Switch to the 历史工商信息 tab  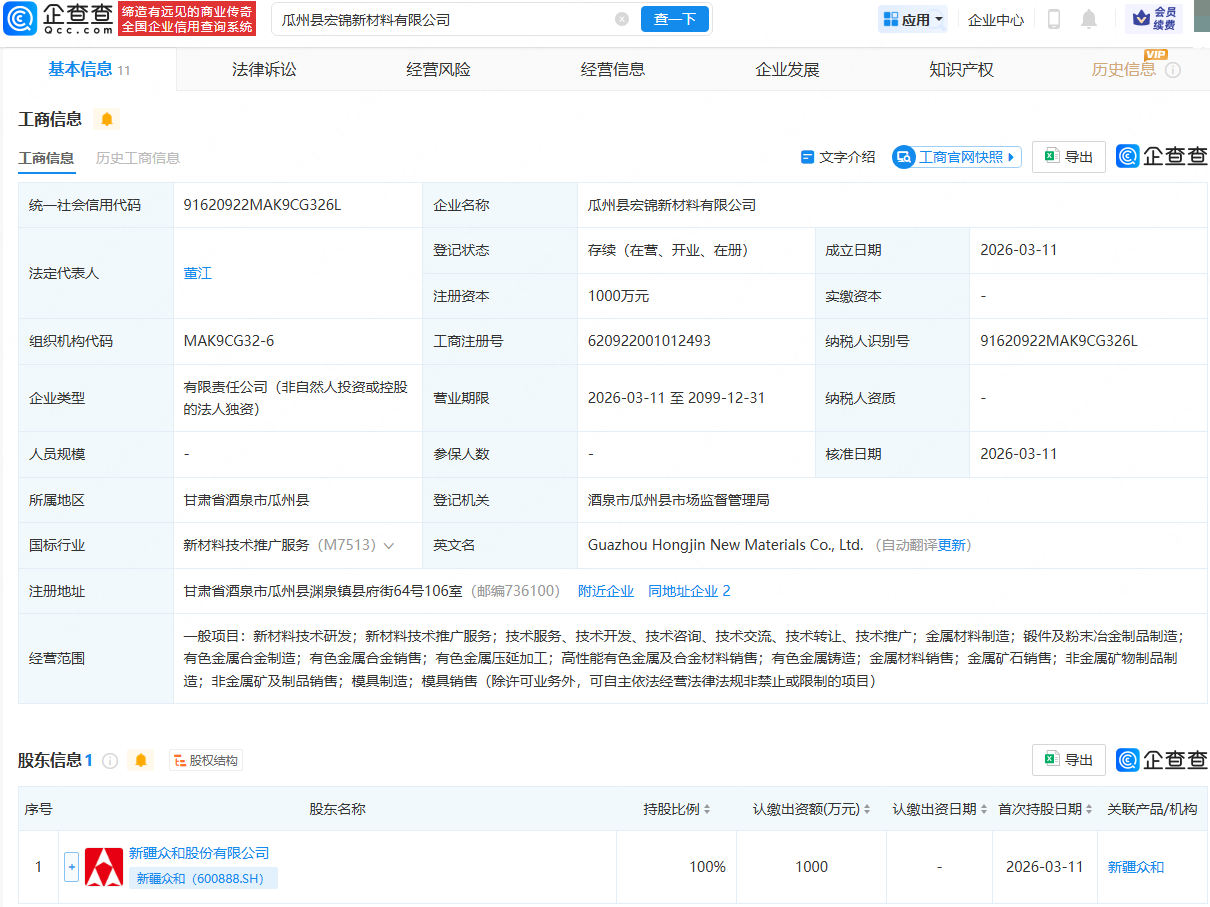138,158
